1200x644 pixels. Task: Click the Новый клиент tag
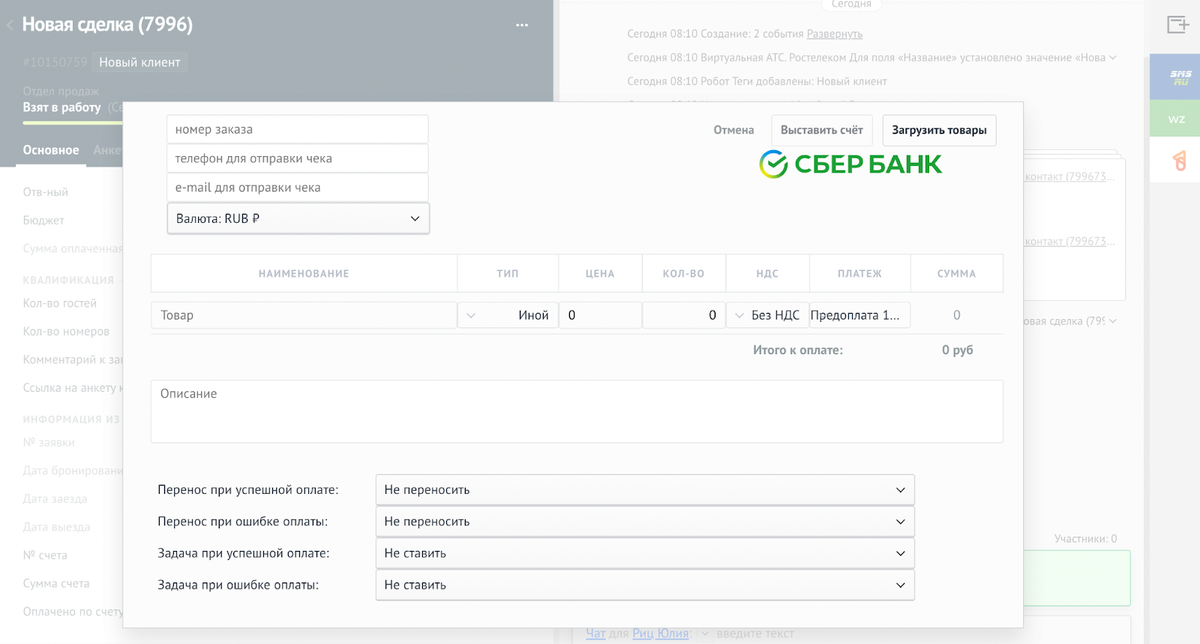[x=140, y=62]
